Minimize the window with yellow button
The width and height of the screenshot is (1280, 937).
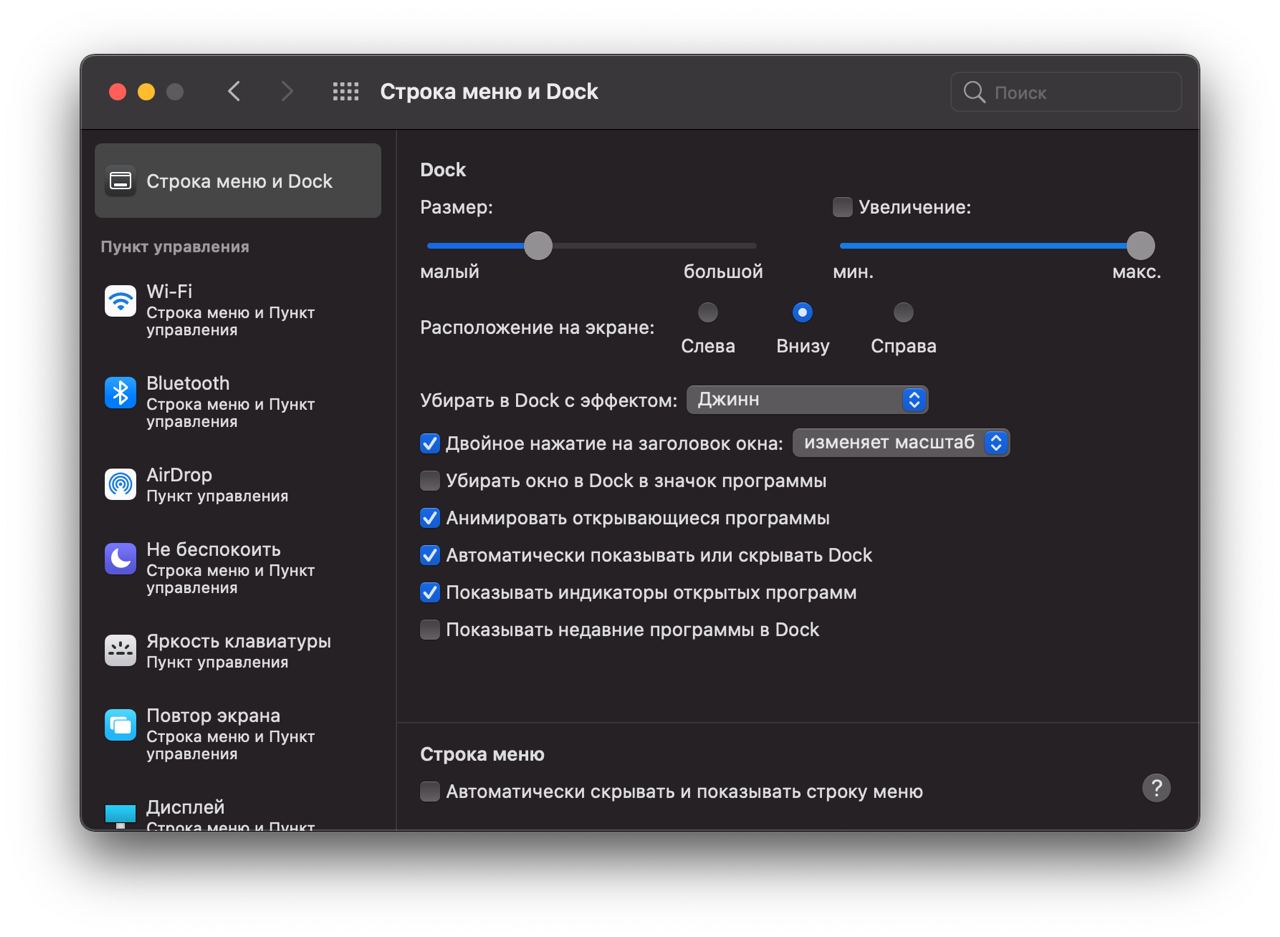(x=146, y=92)
